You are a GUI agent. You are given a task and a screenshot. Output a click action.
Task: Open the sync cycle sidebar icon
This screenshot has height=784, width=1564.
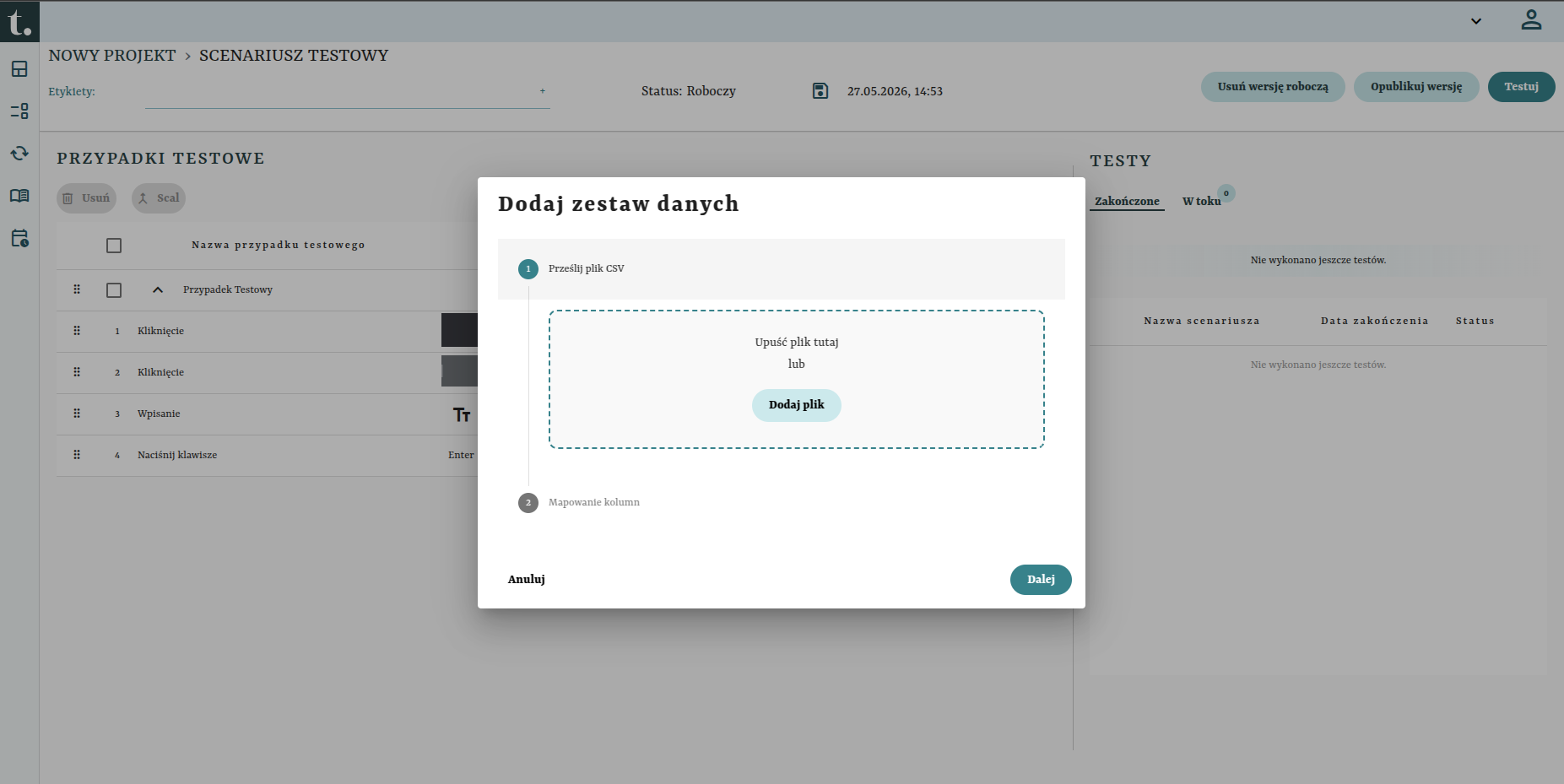(19, 154)
